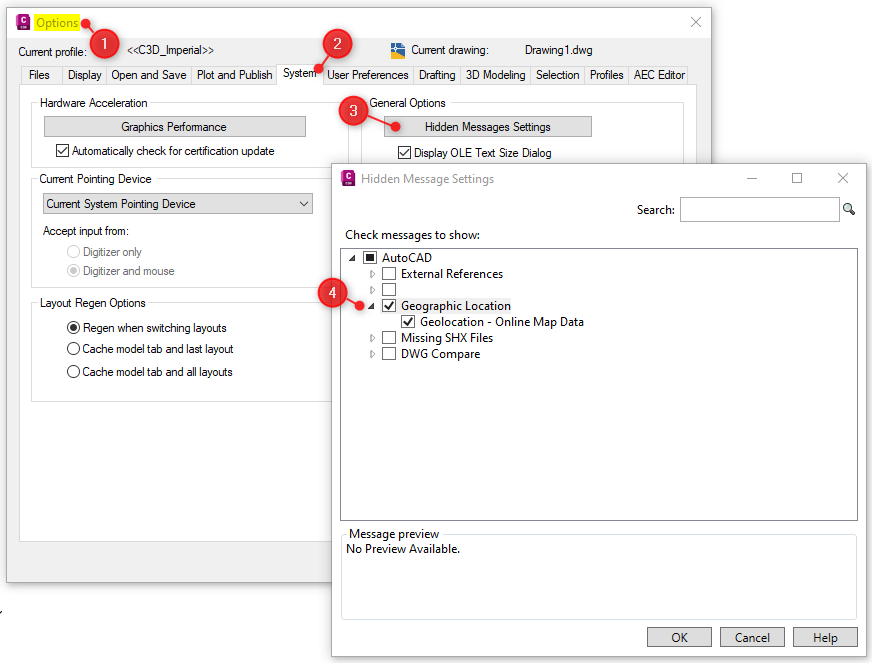
Task: Check the DWG Compare checkbox
Action: pyautogui.click(x=389, y=354)
